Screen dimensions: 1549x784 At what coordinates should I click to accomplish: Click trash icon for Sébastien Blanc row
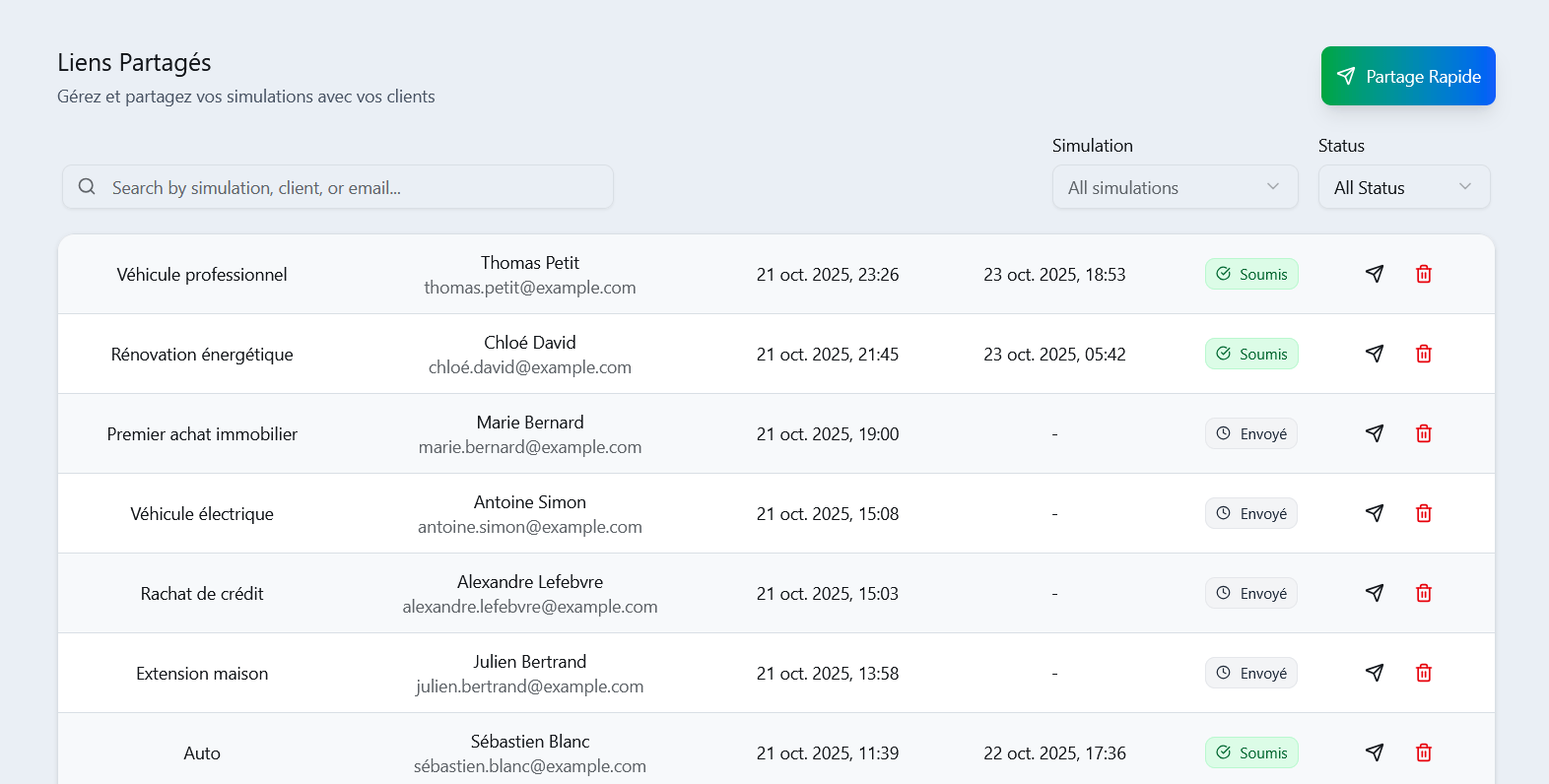click(x=1424, y=752)
